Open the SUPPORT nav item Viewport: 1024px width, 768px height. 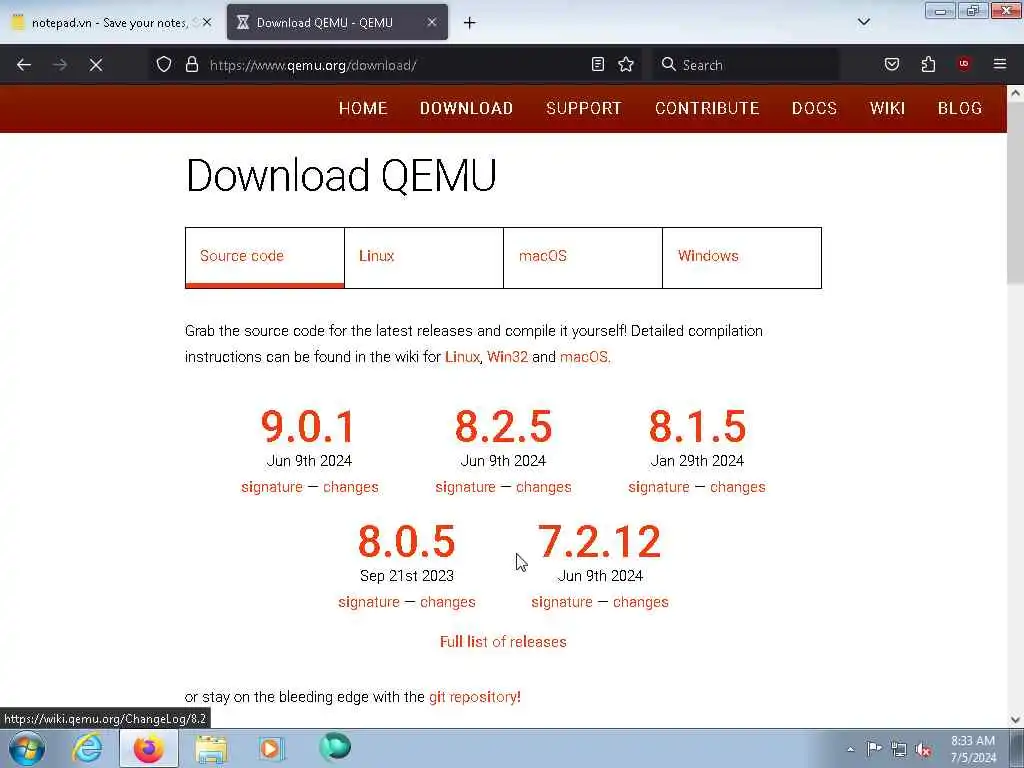tap(584, 108)
